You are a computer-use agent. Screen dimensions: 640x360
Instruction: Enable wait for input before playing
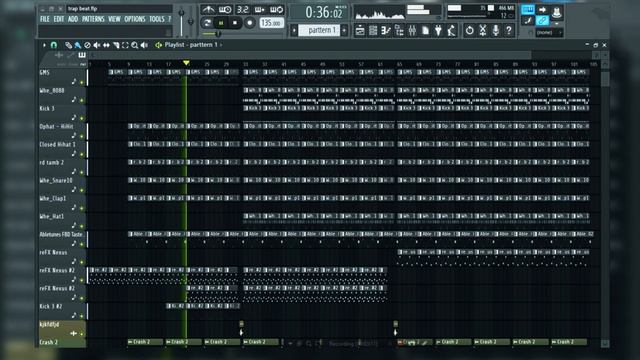225,9
